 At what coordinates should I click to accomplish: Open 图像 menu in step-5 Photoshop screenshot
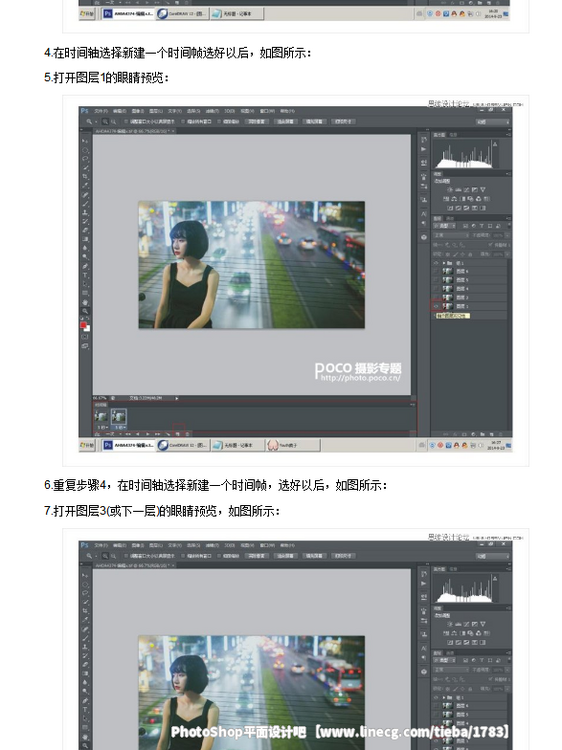tap(137, 111)
